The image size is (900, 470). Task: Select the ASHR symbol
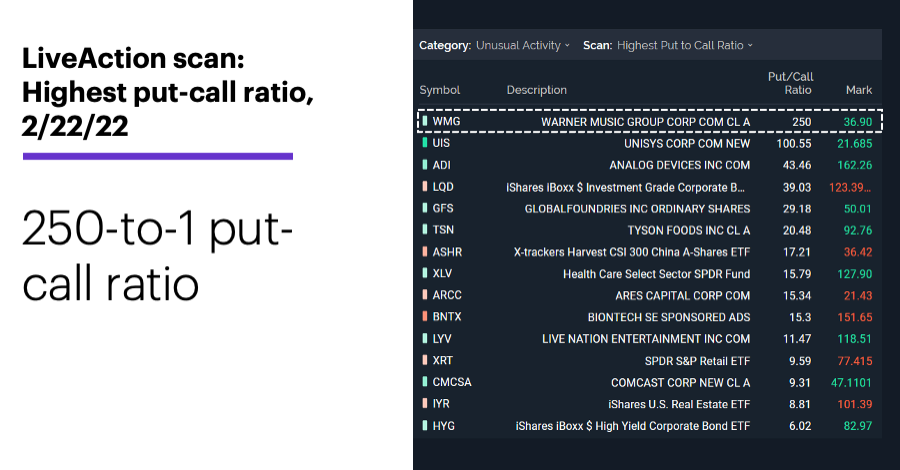point(447,252)
